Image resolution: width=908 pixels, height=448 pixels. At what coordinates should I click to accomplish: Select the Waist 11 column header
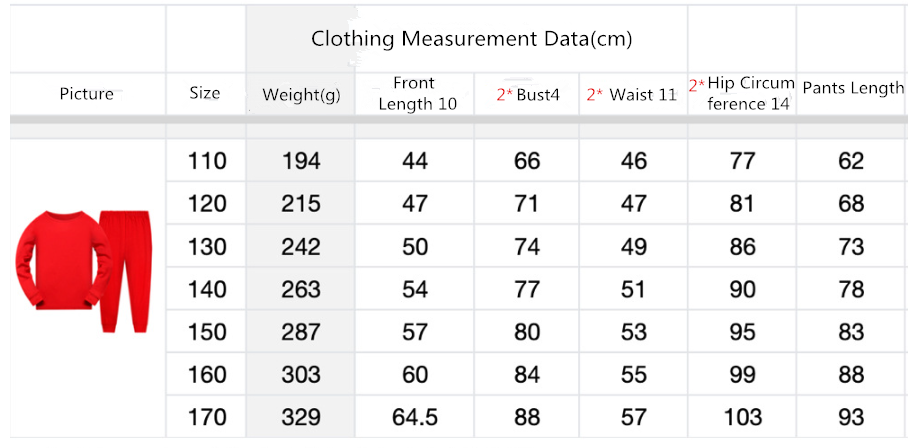[x=632, y=95]
